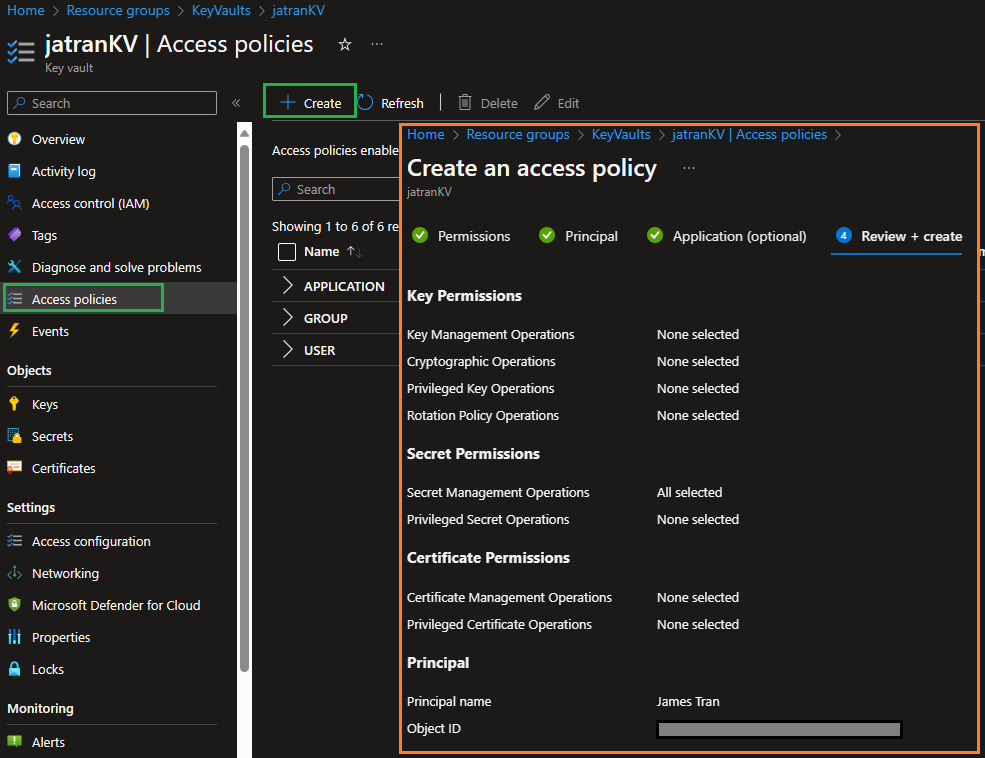Click KeyVaults in top breadcrumb

221,11
